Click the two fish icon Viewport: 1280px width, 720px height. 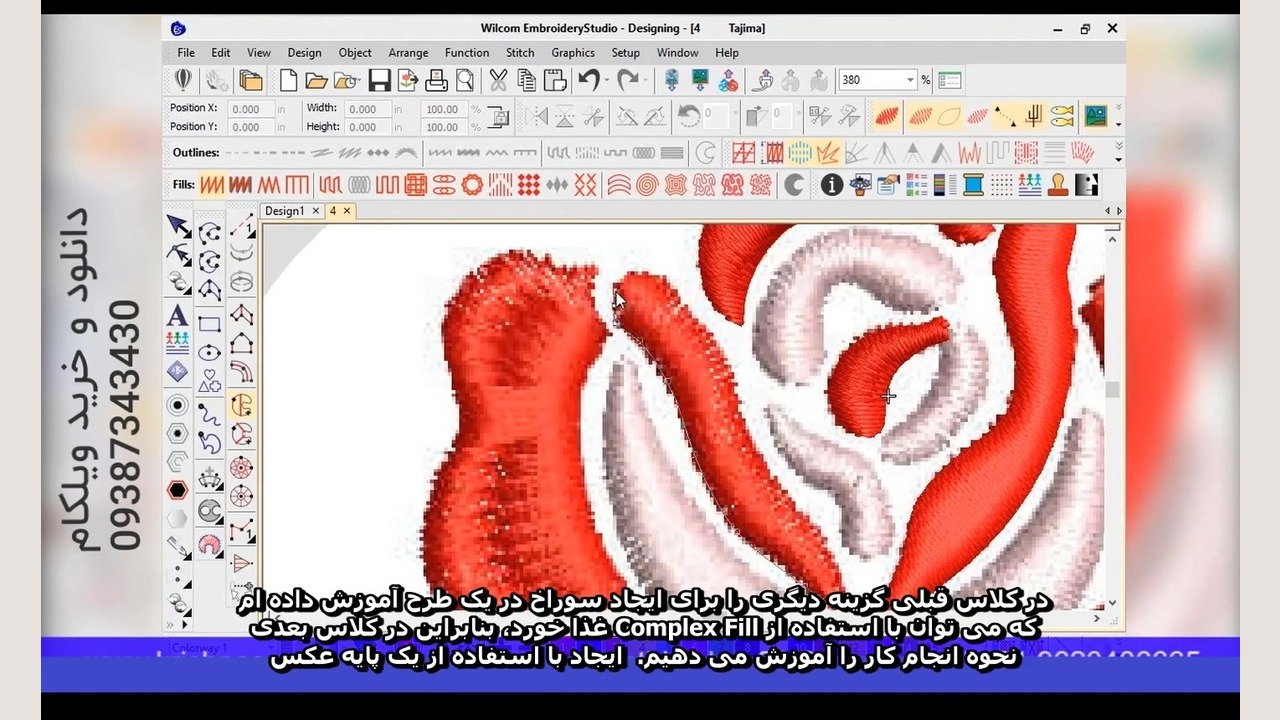[1062, 116]
